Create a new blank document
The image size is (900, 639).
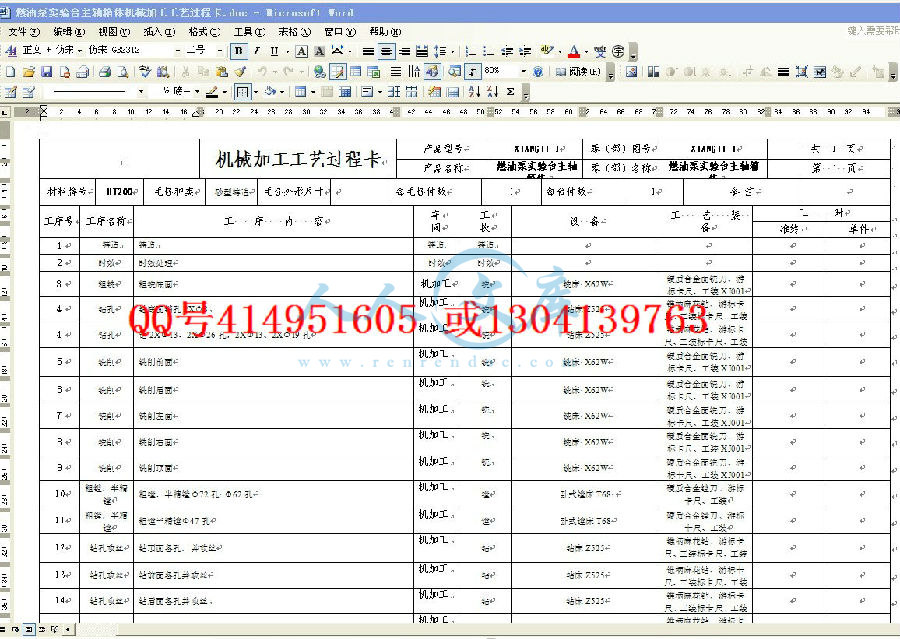tap(10, 72)
